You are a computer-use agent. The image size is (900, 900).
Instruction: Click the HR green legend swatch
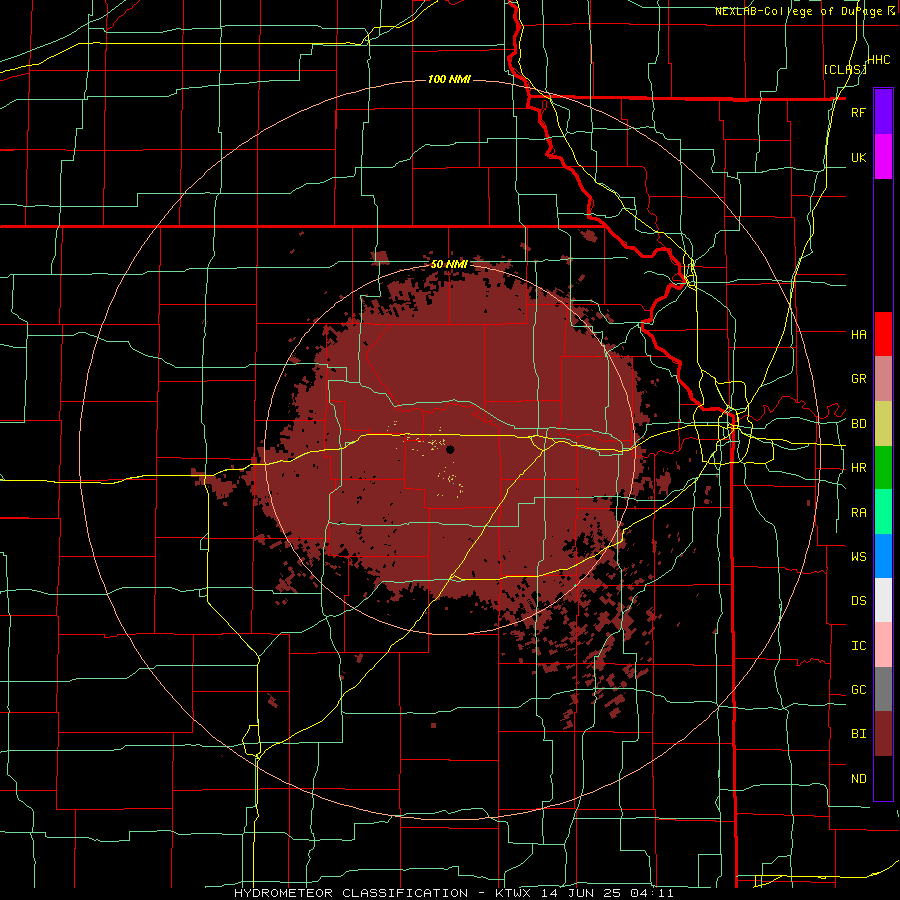click(883, 468)
